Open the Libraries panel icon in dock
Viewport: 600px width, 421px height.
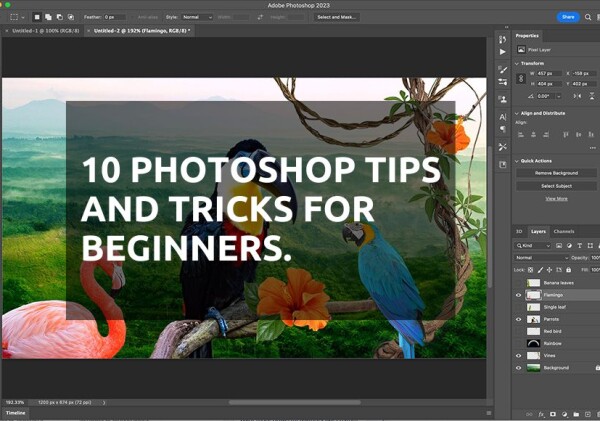pos(502,165)
